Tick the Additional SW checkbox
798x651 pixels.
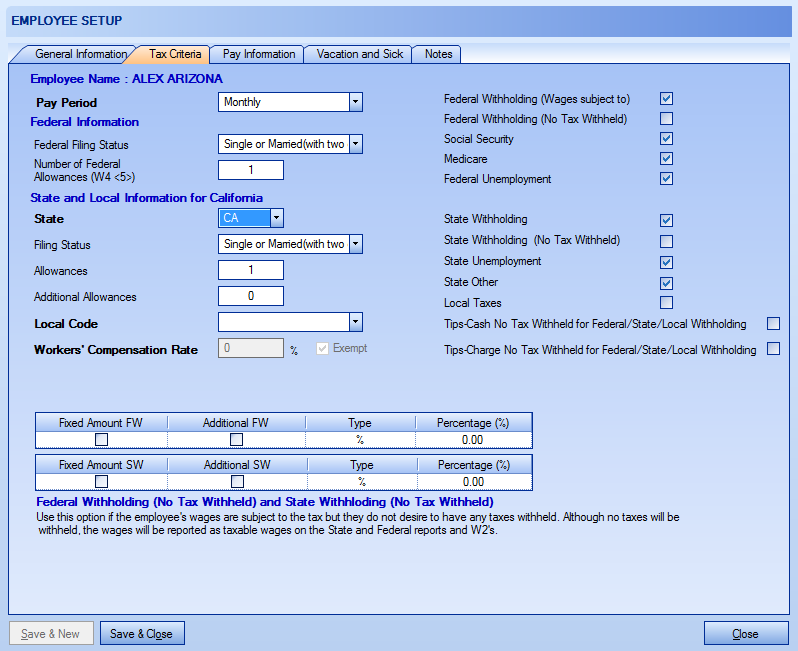(237, 481)
